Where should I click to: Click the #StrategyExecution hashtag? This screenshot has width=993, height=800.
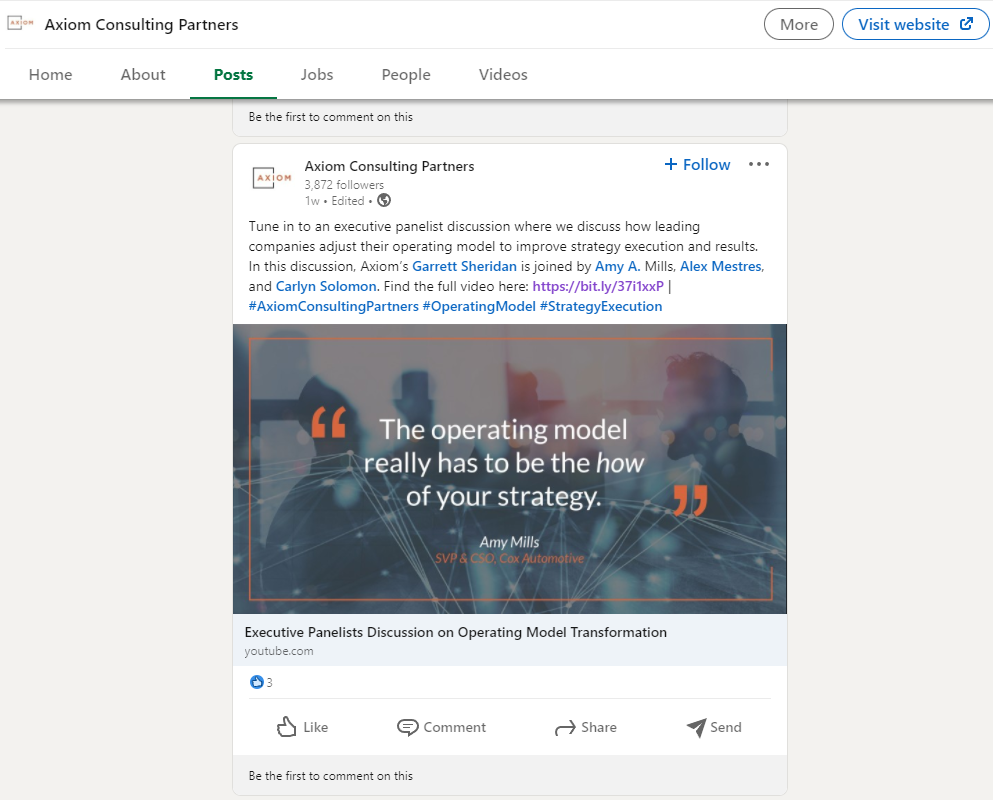[x=601, y=307]
